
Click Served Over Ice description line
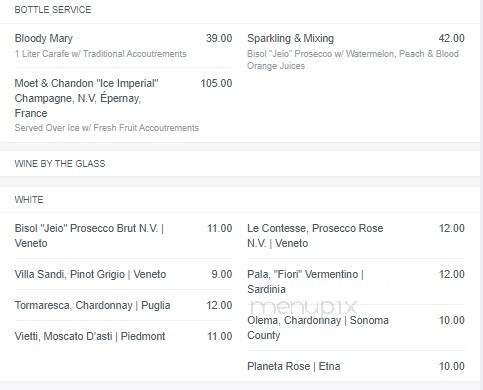(x=107, y=128)
